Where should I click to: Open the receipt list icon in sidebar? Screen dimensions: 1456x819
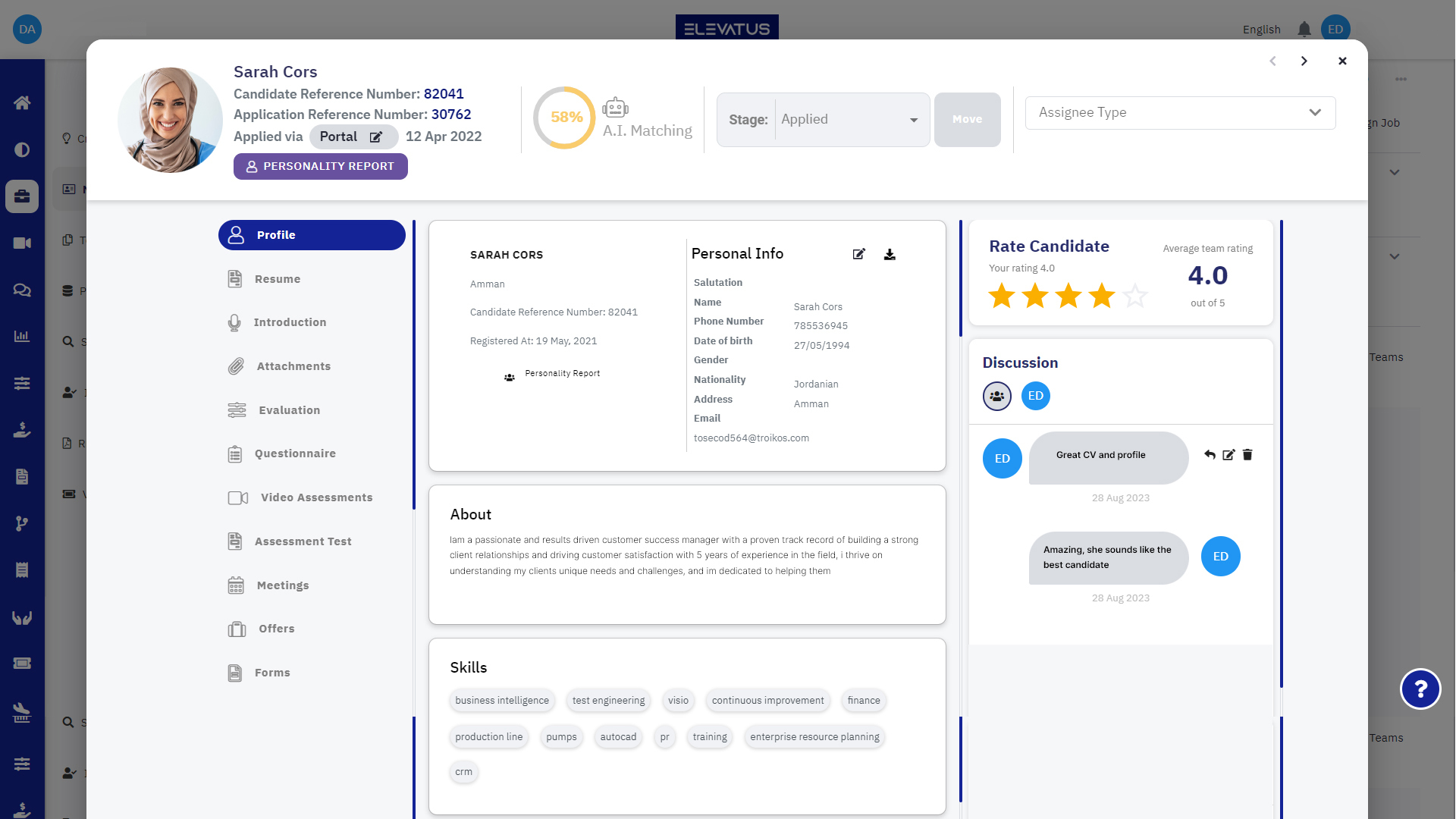22,570
